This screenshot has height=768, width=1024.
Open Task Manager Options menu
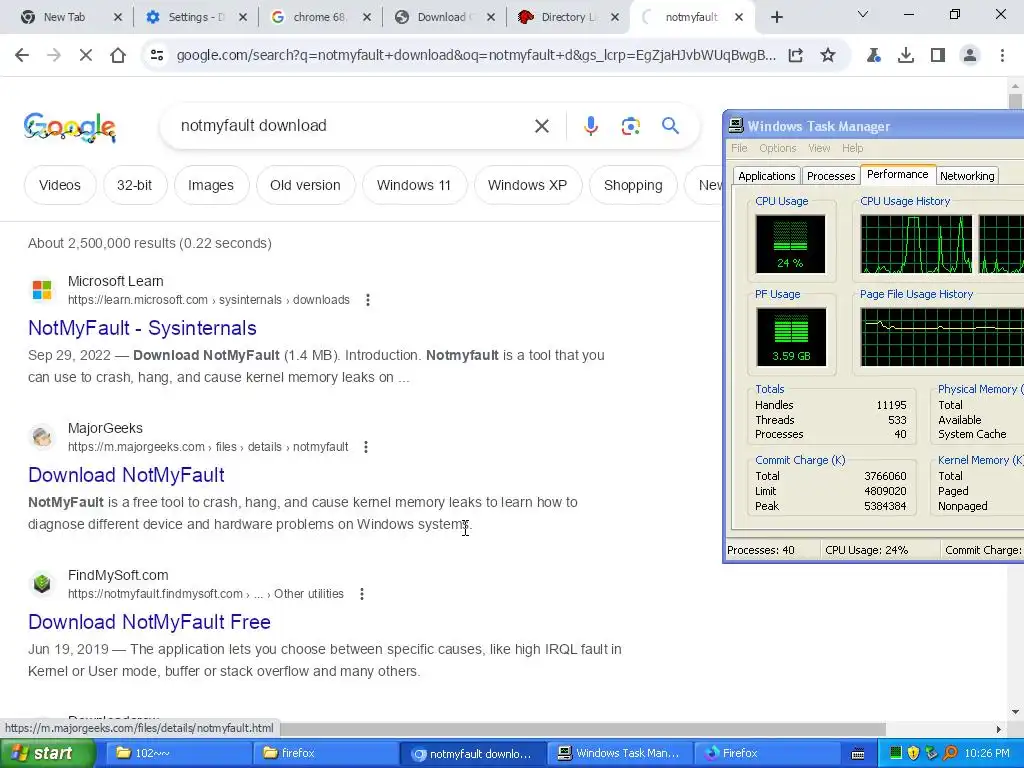click(x=778, y=148)
